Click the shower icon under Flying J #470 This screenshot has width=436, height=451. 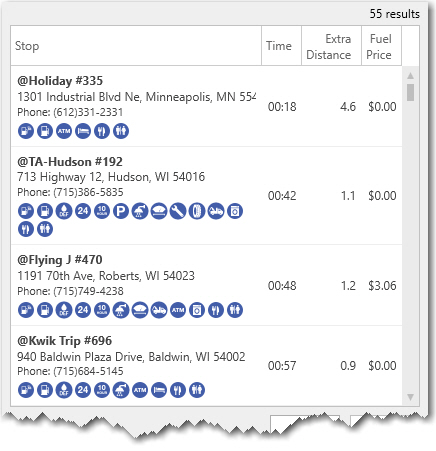tap(121, 310)
